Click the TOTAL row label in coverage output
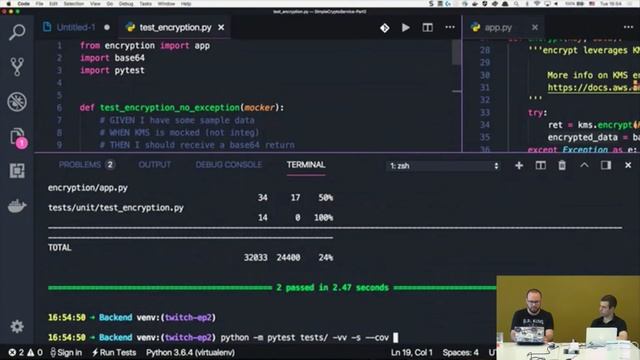Viewport: 640px width, 360px height. click(60, 247)
